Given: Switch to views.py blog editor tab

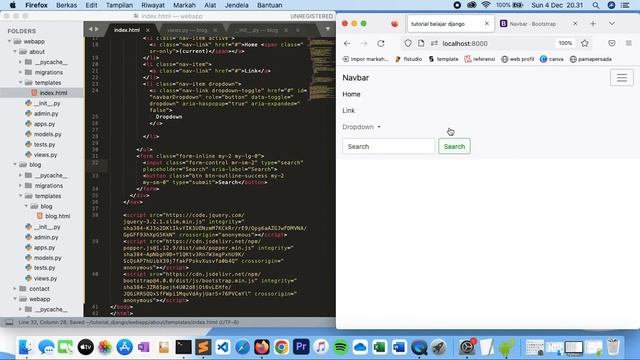Looking at the screenshot, I should pyautogui.click(x=187, y=30).
